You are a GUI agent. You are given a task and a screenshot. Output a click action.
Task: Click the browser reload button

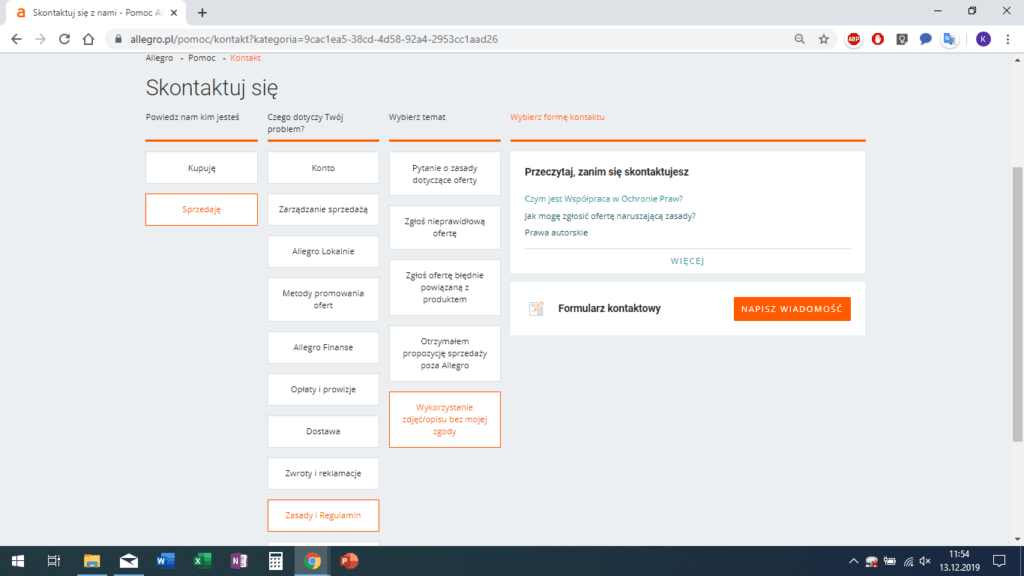[64, 39]
